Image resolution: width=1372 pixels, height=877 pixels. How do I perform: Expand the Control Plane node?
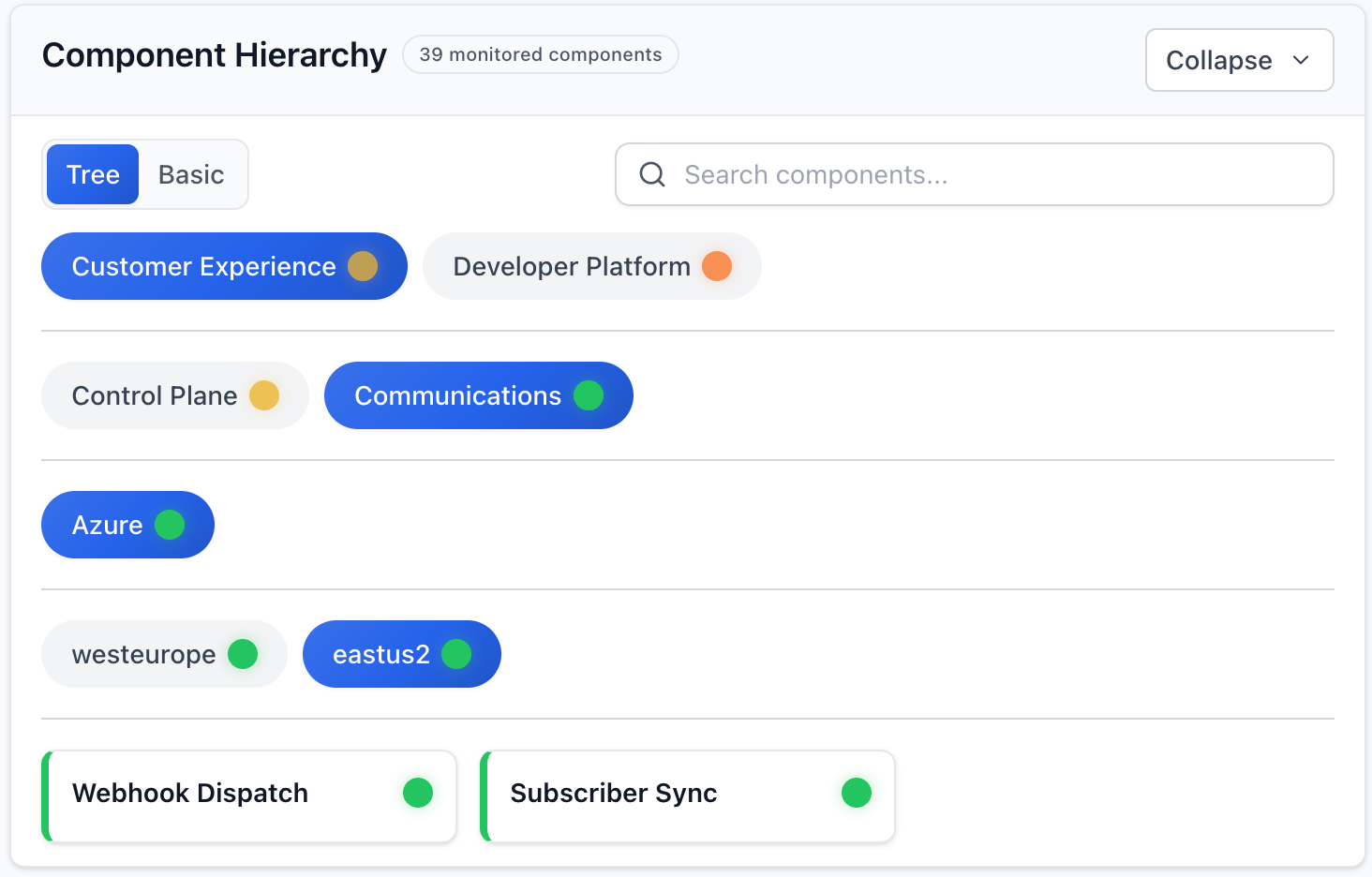155,395
